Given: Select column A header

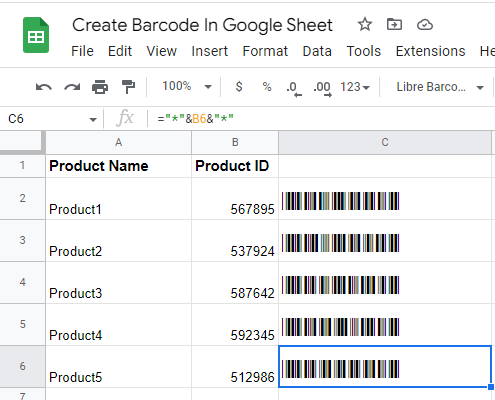Looking at the screenshot, I should click(118, 142).
